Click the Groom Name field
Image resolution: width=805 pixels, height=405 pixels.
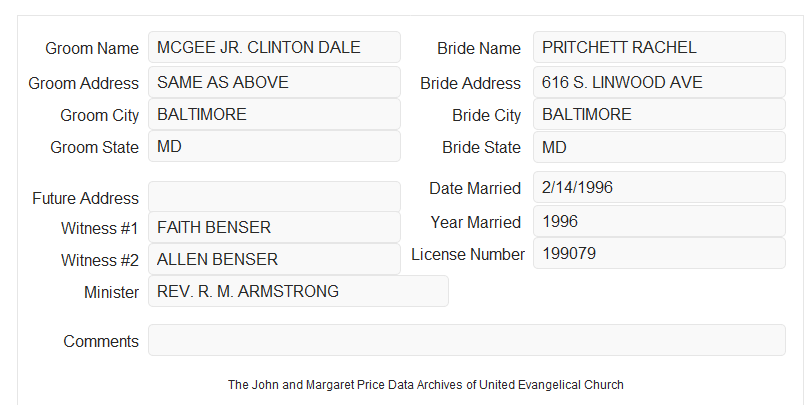[274, 47]
